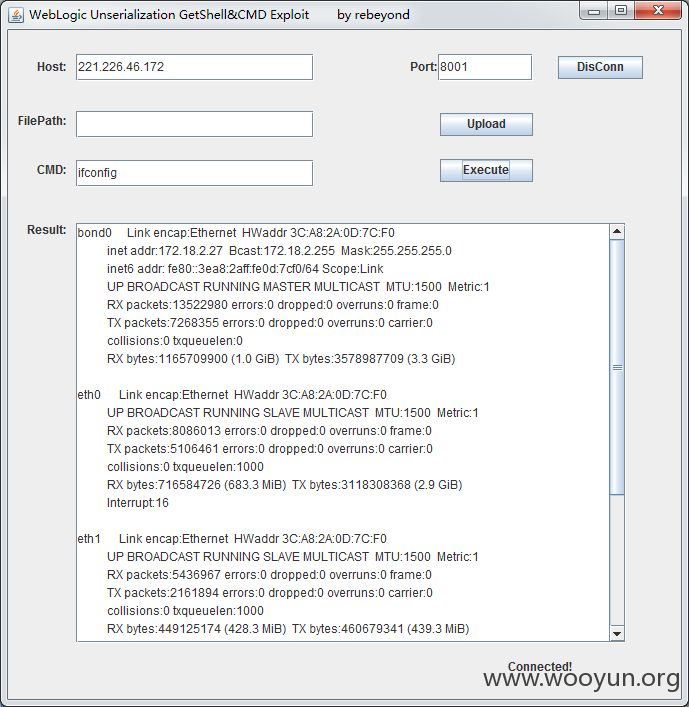This screenshot has height=707, width=689.
Task: Click the window title text 'WebLogic Unserialization GetShell&CMD Exploit'
Action: click(x=169, y=15)
